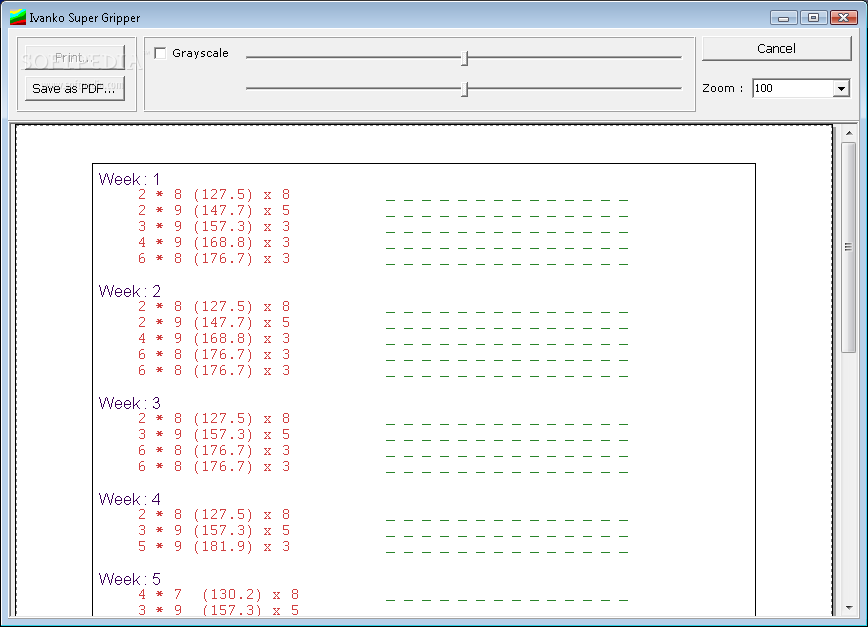Click the upper slider thumb
The height and width of the screenshot is (627, 868).
465,58
